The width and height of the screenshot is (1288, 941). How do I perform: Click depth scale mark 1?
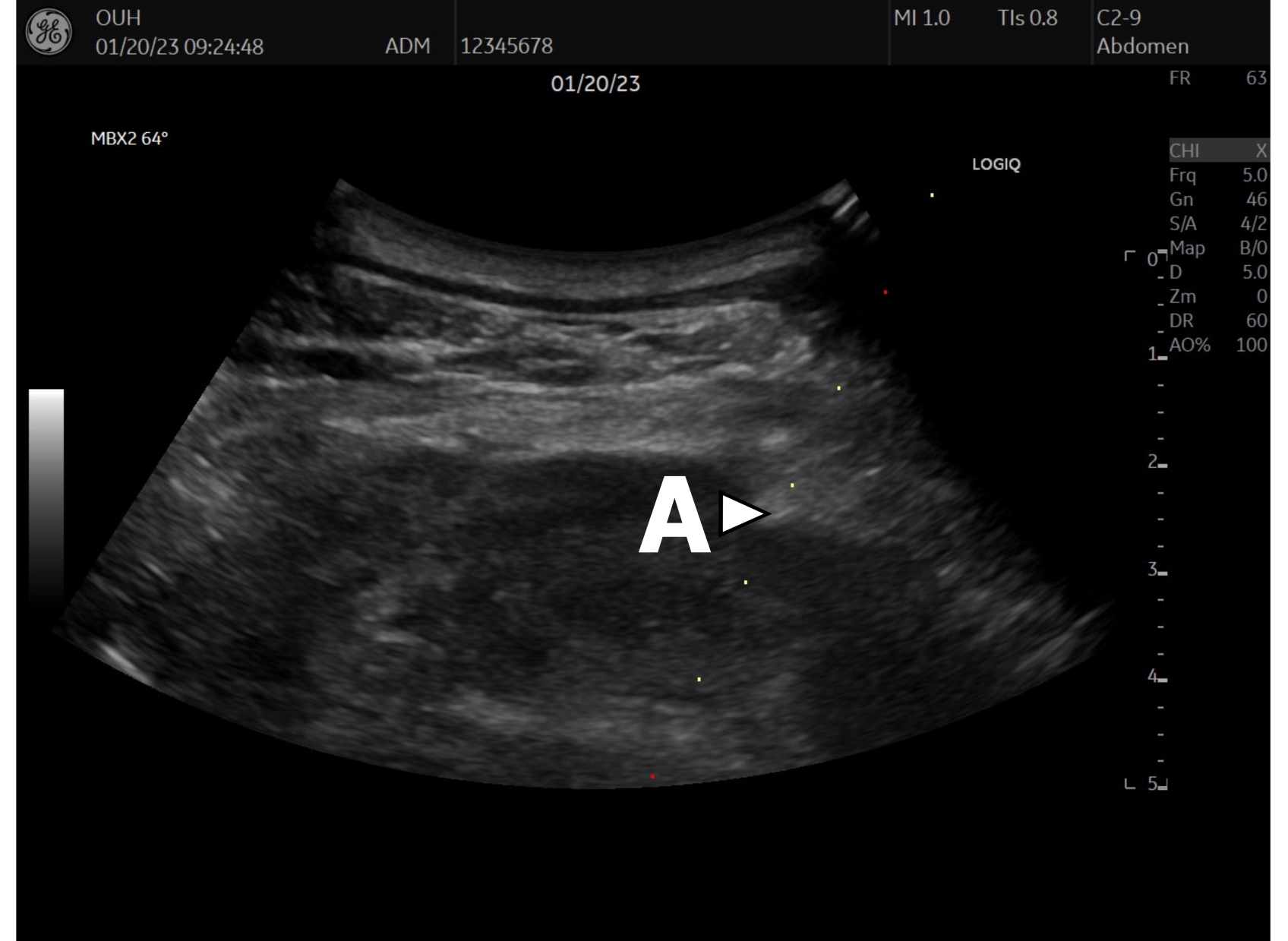(1152, 354)
